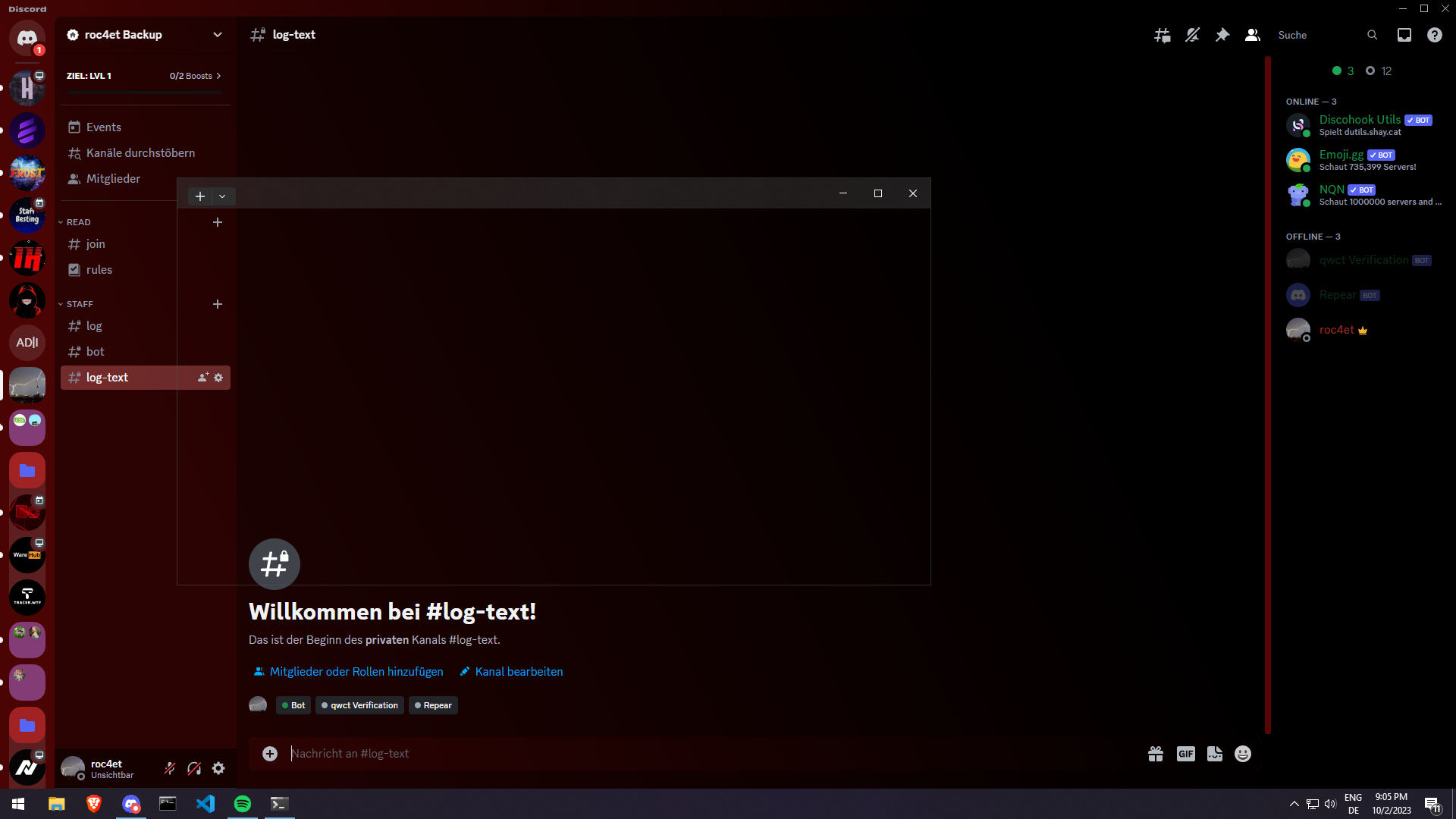This screenshot has width=1456, height=819.
Task: Select the rules channel
Action: tap(146, 270)
